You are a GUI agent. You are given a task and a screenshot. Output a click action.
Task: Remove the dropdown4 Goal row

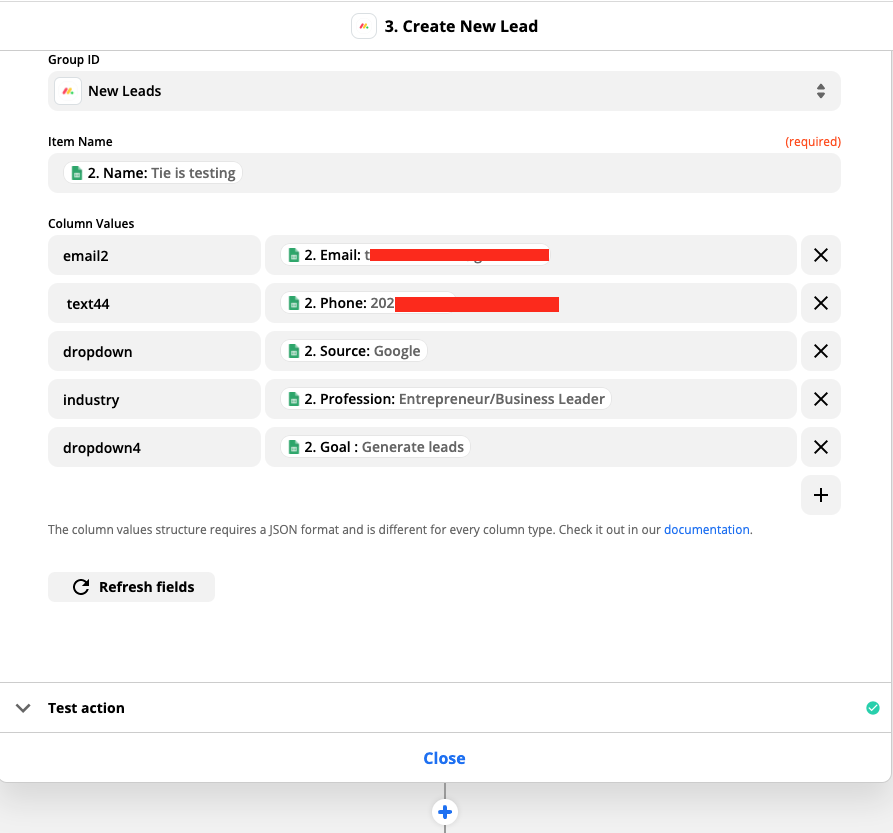click(820, 447)
